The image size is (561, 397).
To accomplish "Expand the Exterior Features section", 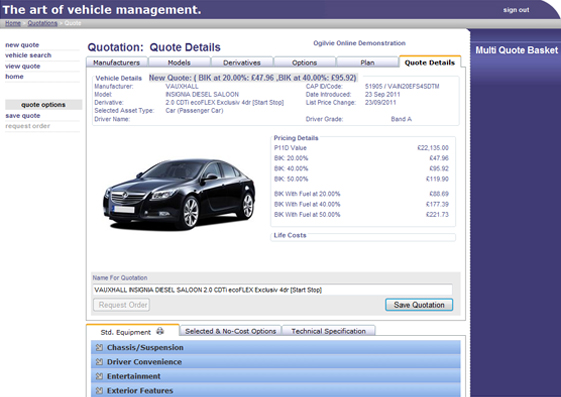I will (x=275, y=391).
